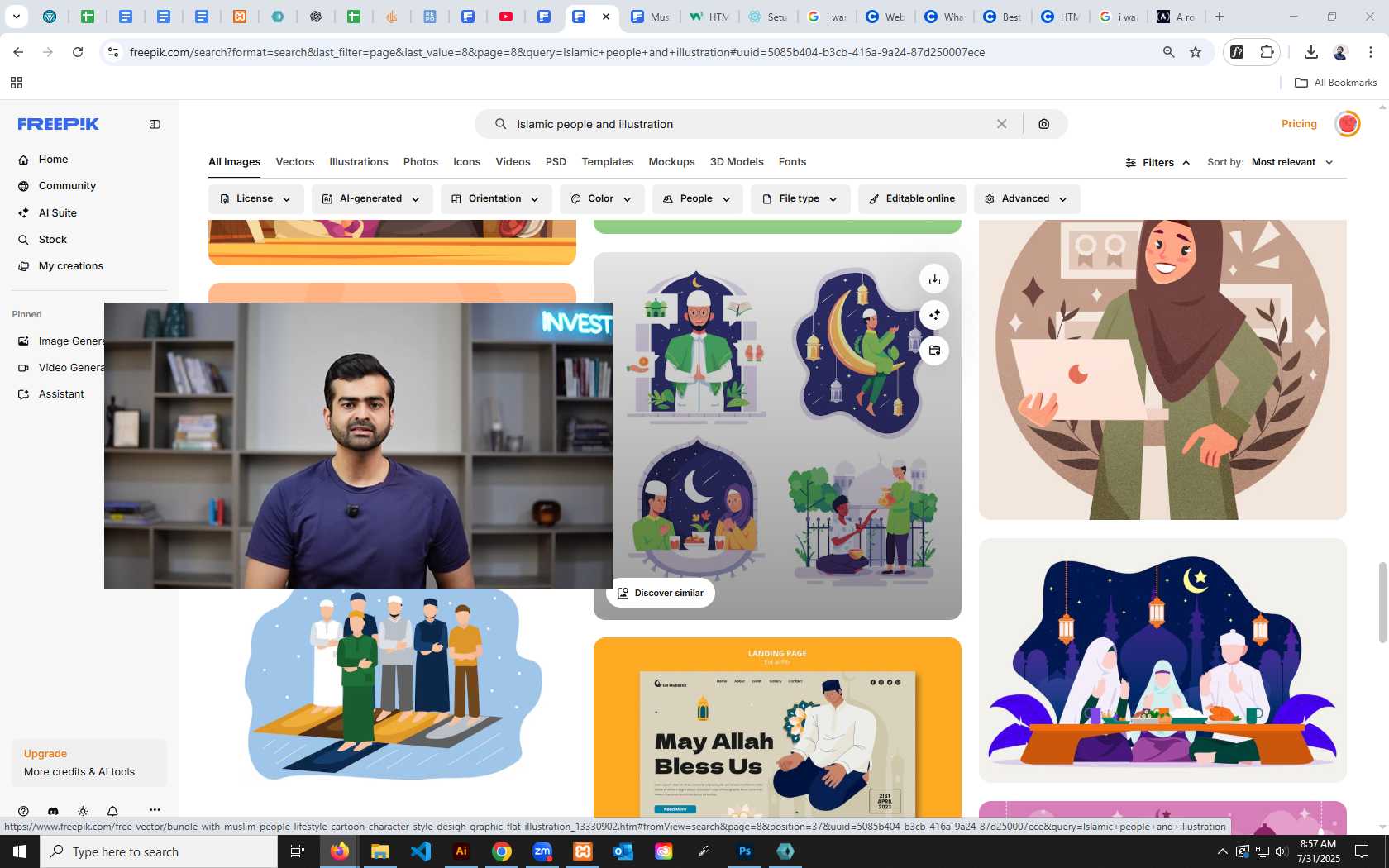Image resolution: width=1389 pixels, height=868 pixels.
Task: Open My creations in the sidebar
Action: point(70,266)
